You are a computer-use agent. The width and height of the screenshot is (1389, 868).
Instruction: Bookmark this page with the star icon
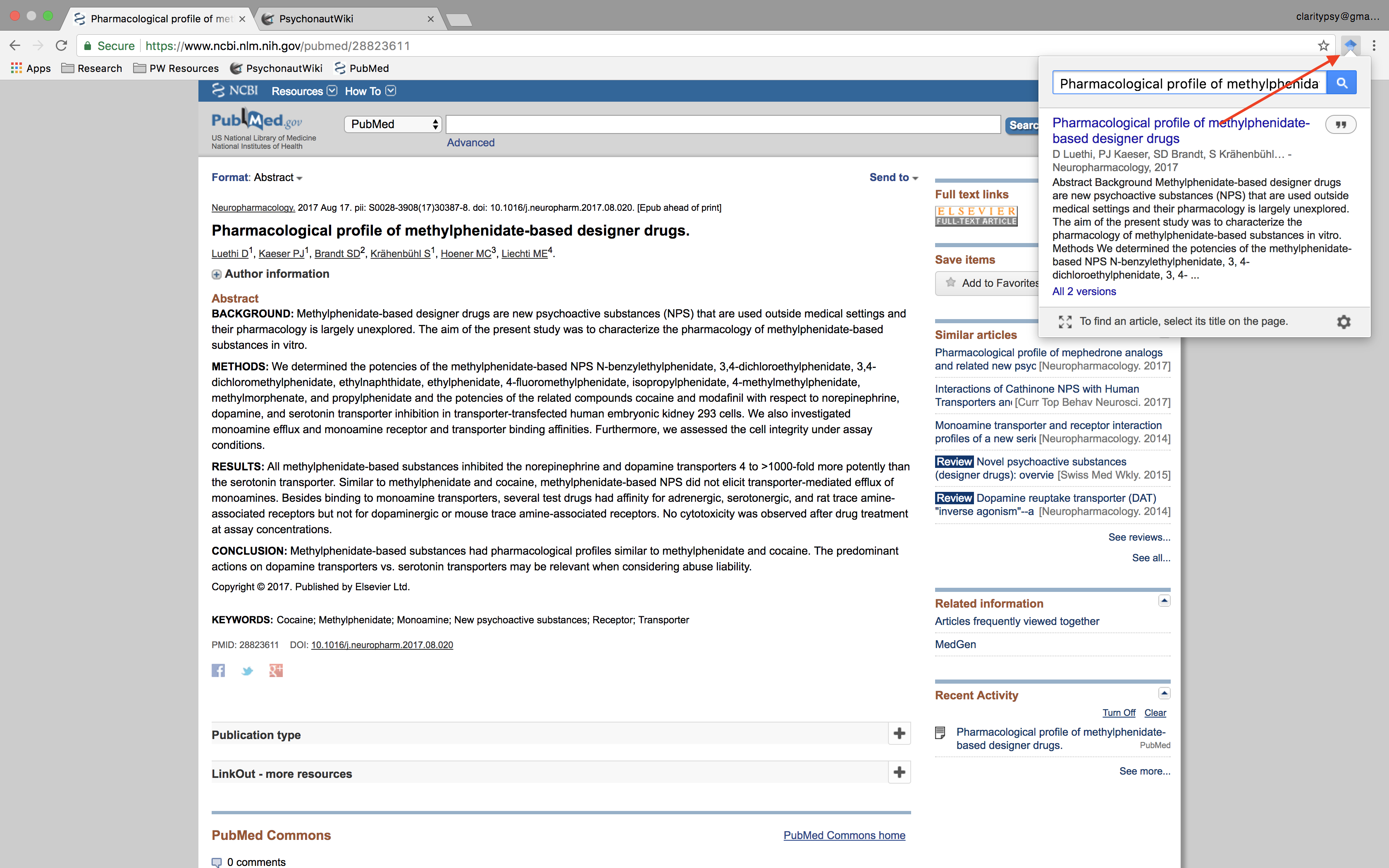click(1324, 46)
